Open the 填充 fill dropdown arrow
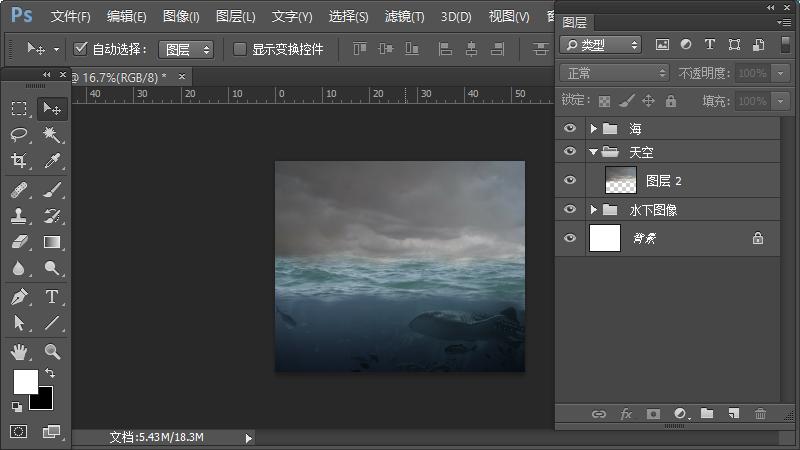Image resolution: width=800 pixels, height=450 pixels. pyautogui.click(x=781, y=101)
